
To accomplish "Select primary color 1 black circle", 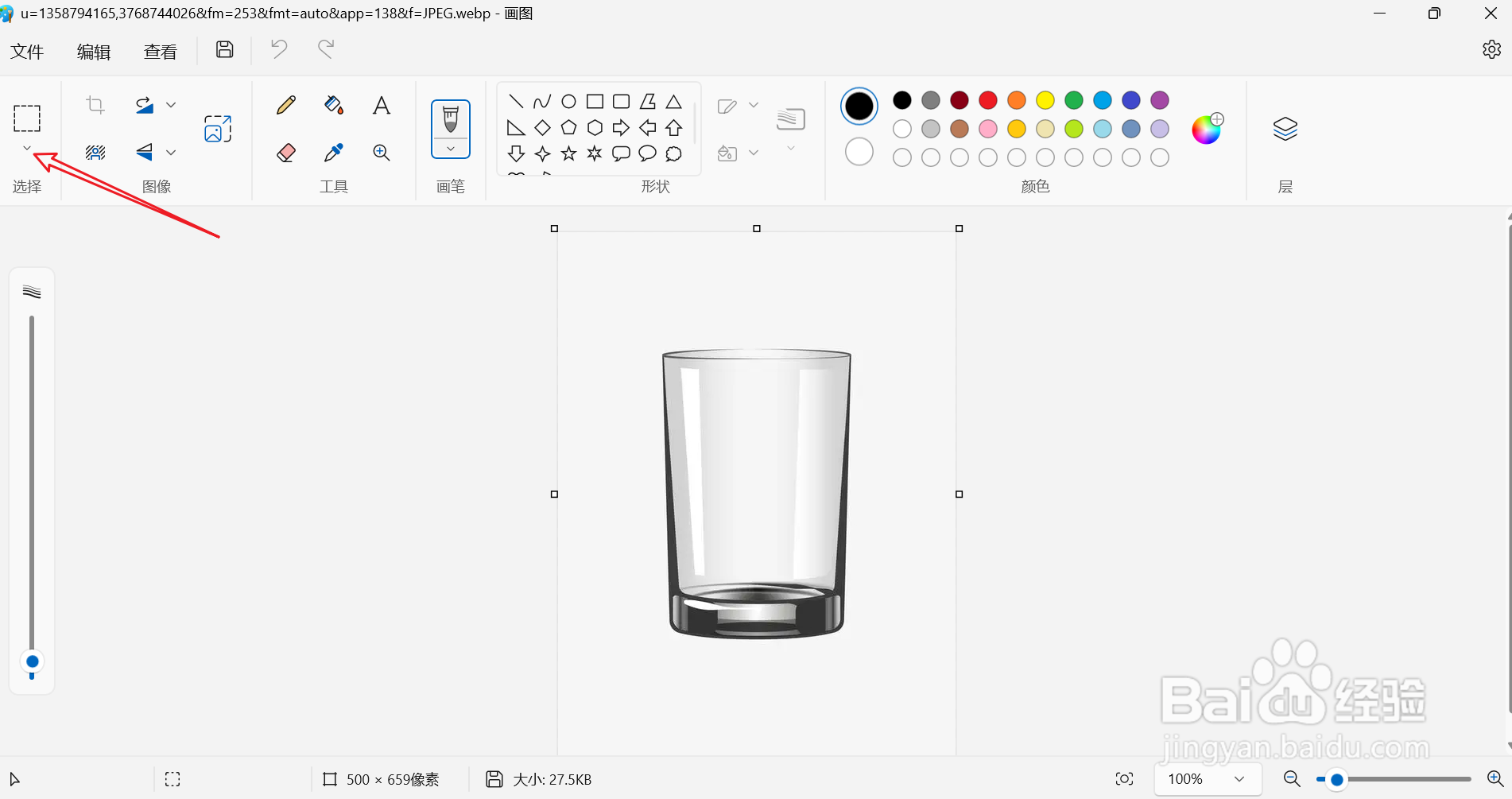I will (x=859, y=107).
